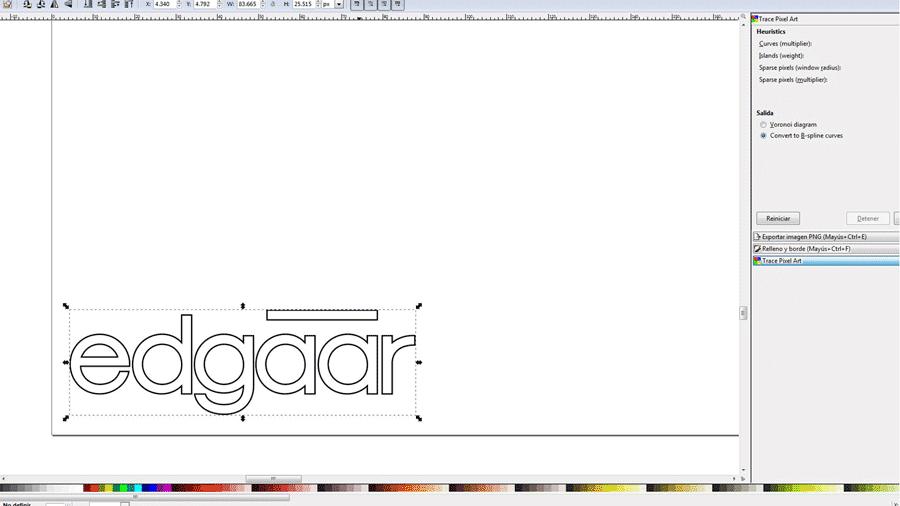Click bottom-middle selection scale handle

[x=243, y=418]
